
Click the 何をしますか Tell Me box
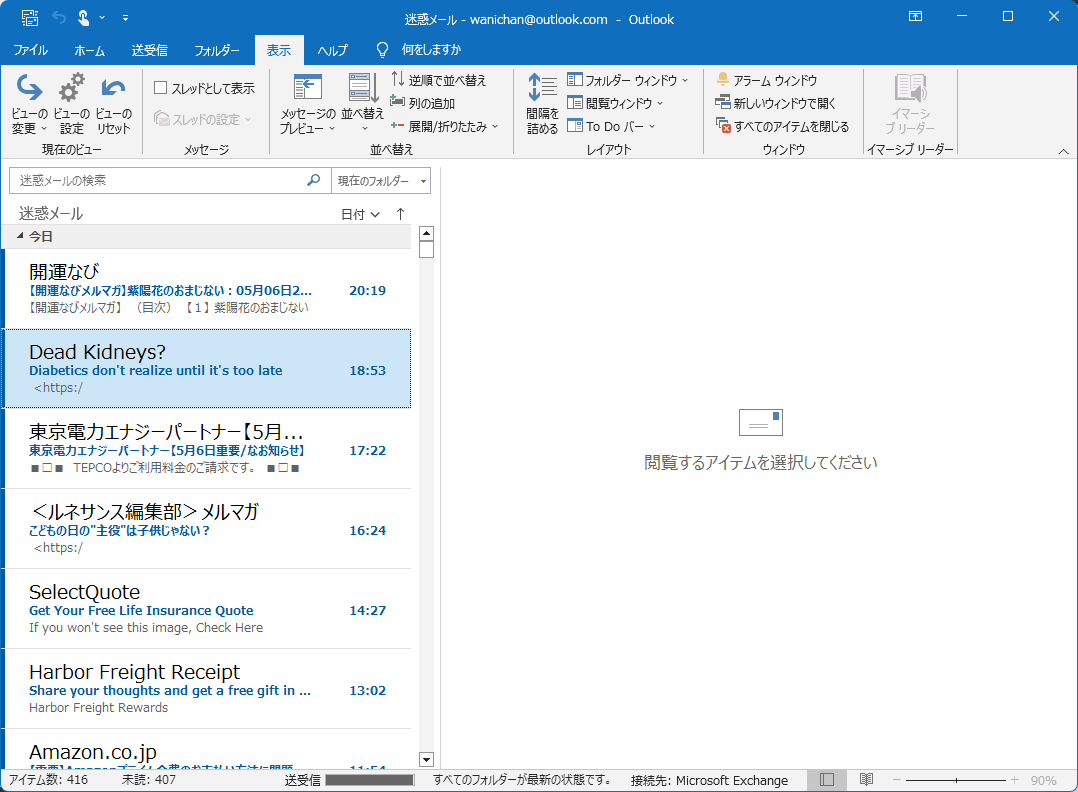(x=431, y=50)
